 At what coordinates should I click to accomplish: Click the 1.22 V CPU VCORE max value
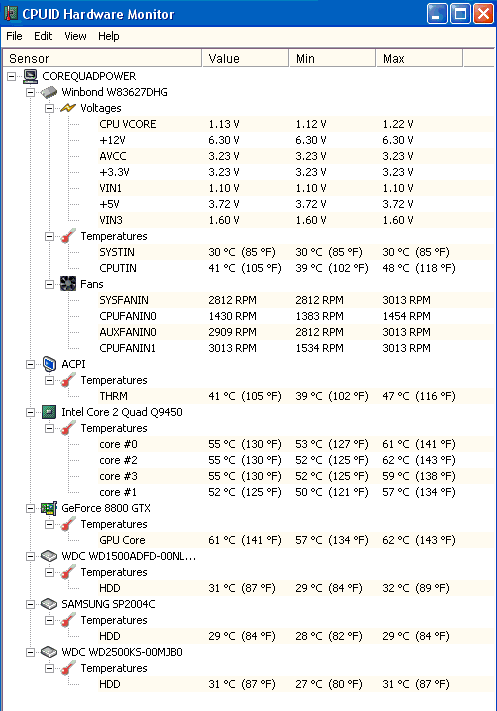click(x=398, y=124)
